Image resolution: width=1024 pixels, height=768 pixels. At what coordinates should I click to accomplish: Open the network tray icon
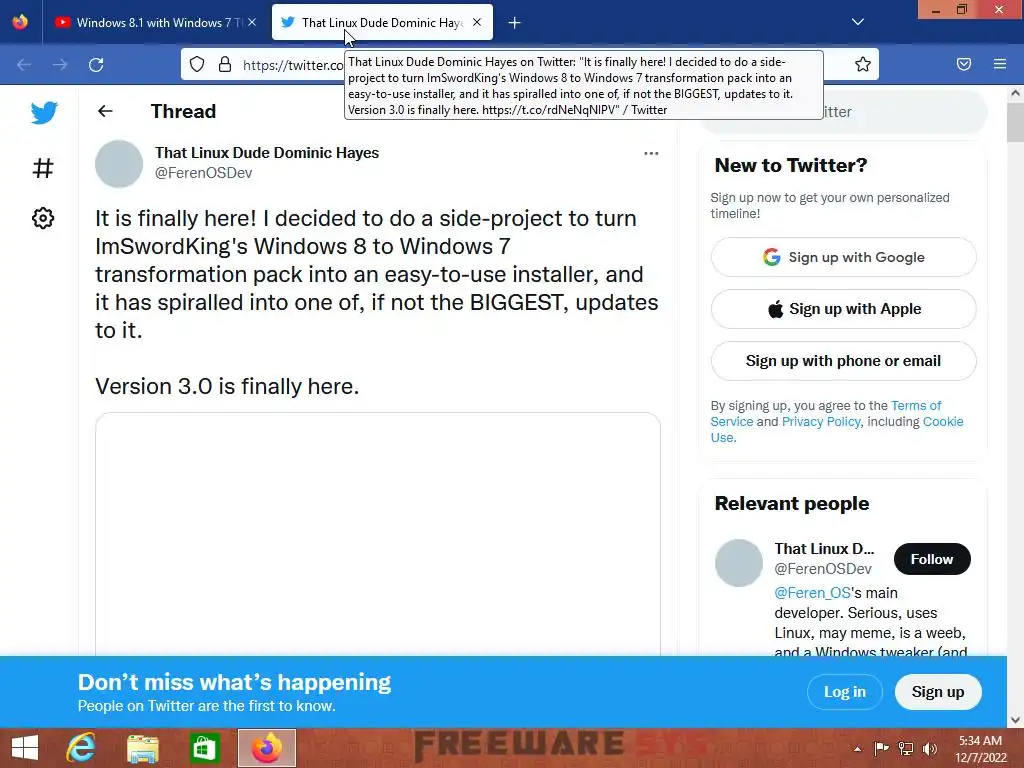pos(906,748)
